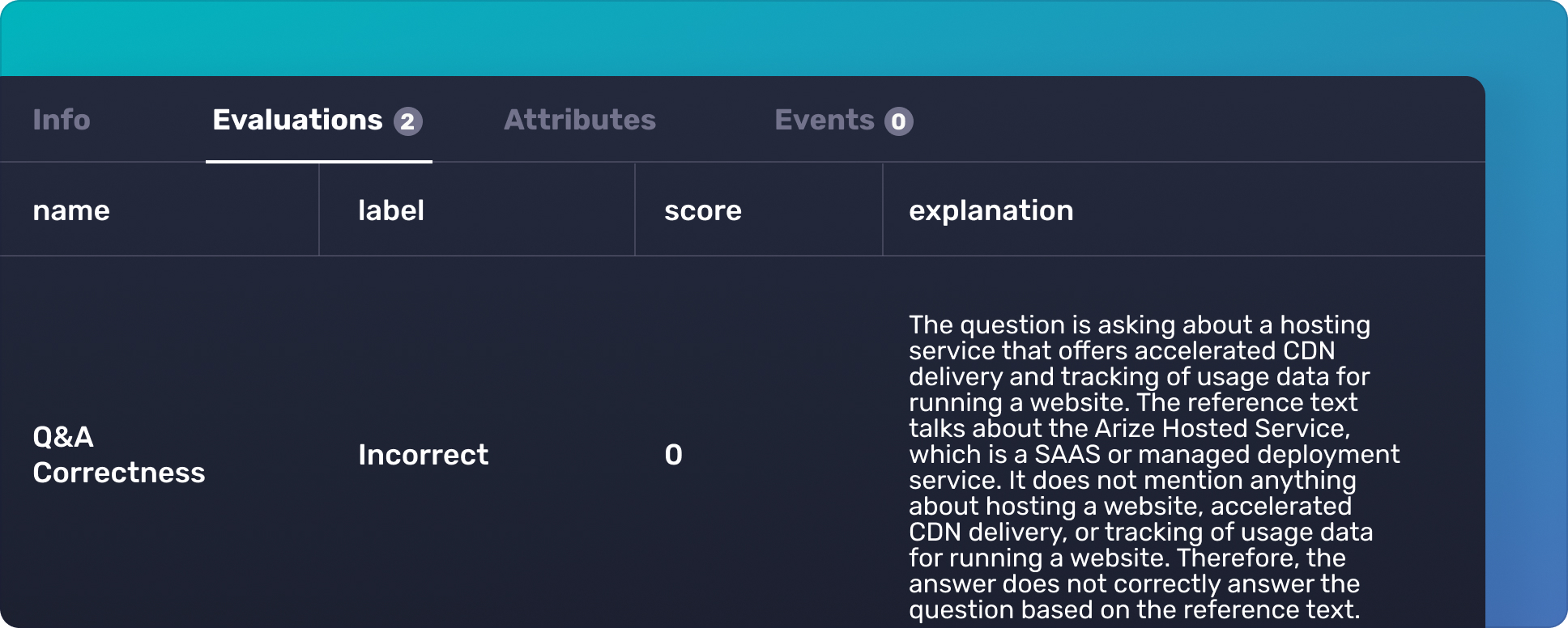The width and height of the screenshot is (1568, 628).
Task: Select the Evaluations tab
Action: pyautogui.click(x=317, y=120)
